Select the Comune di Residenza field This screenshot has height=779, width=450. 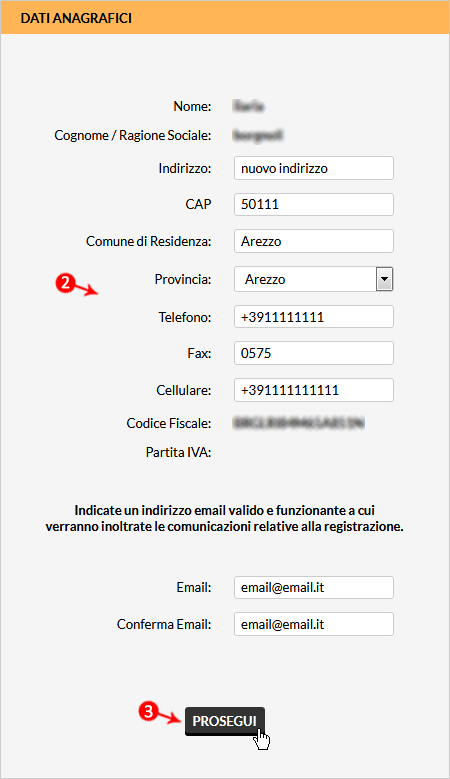click(314, 241)
